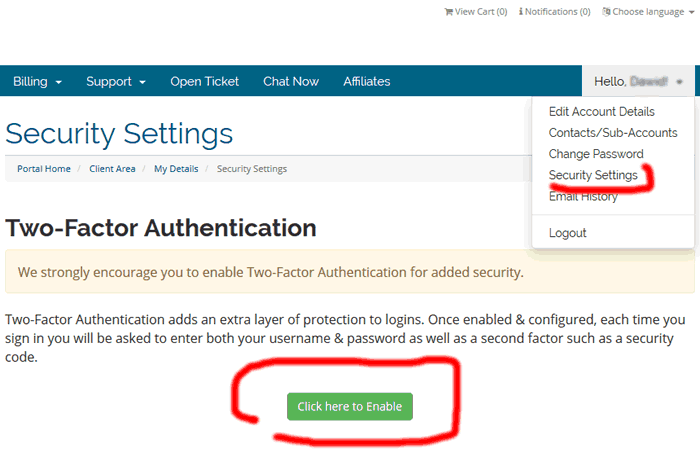Open Security Settings from account menu
This screenshot has height=462, width=700.
(x=593, y=175)
